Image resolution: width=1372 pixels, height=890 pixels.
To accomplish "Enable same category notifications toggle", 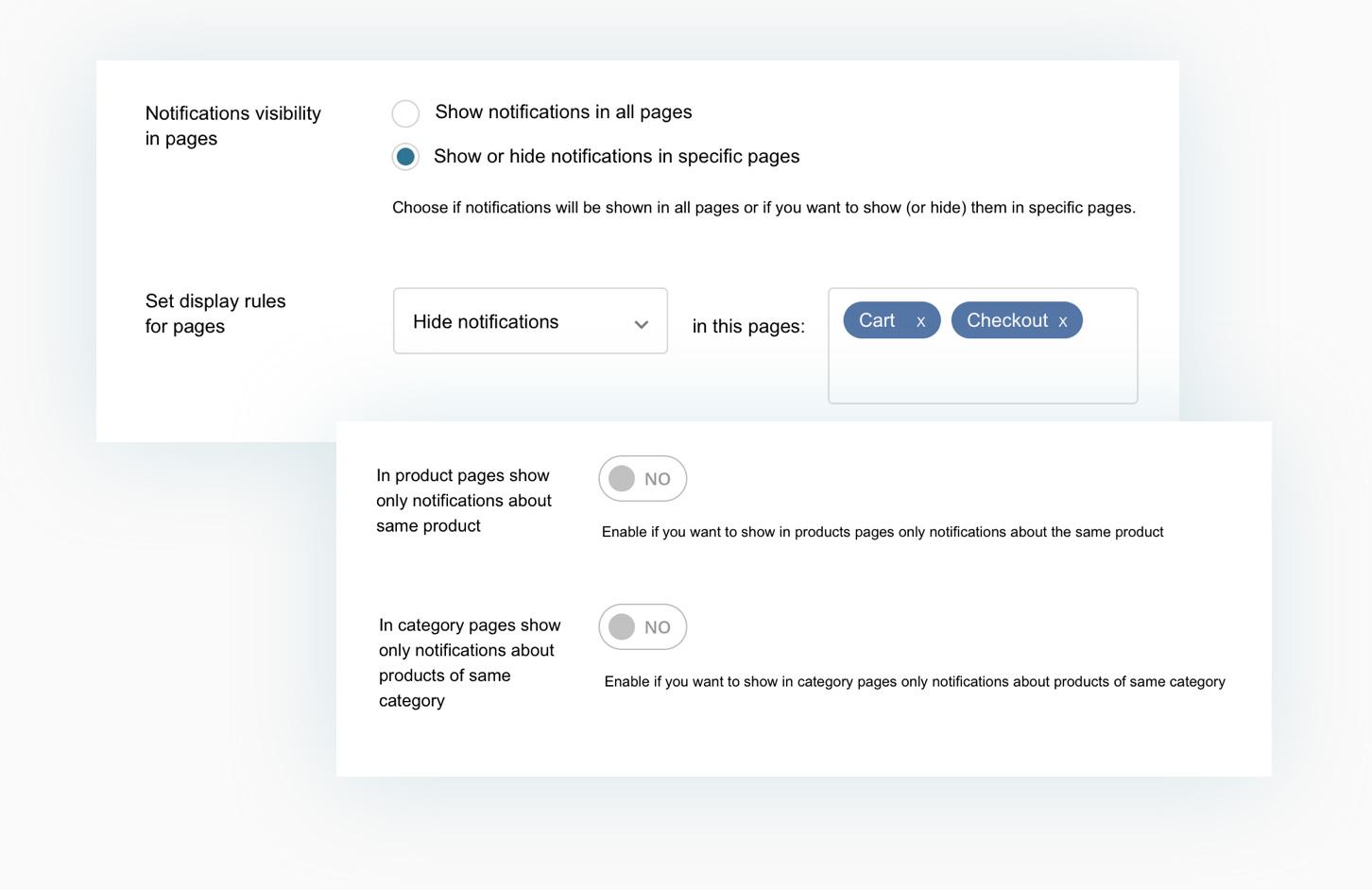I will 643,627.
